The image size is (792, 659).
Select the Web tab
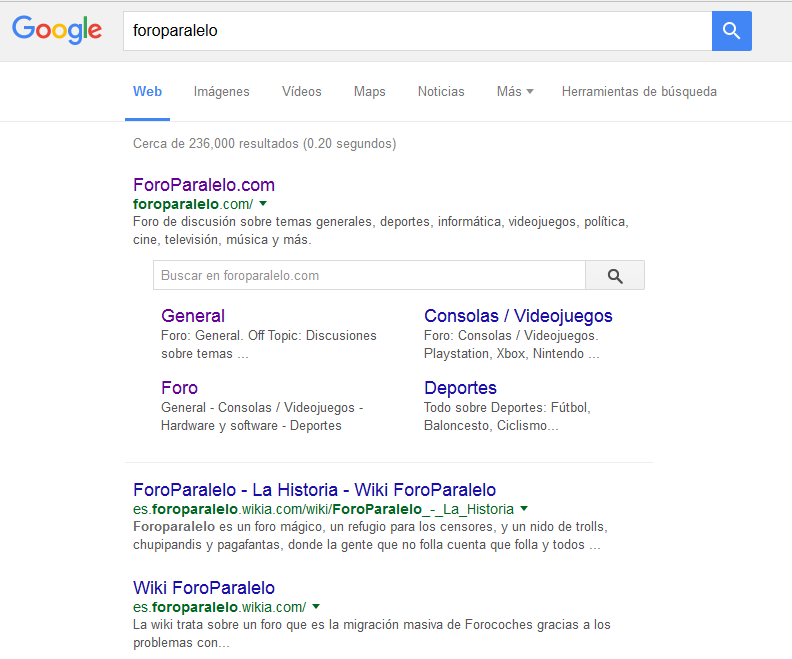tap(147, 92)
